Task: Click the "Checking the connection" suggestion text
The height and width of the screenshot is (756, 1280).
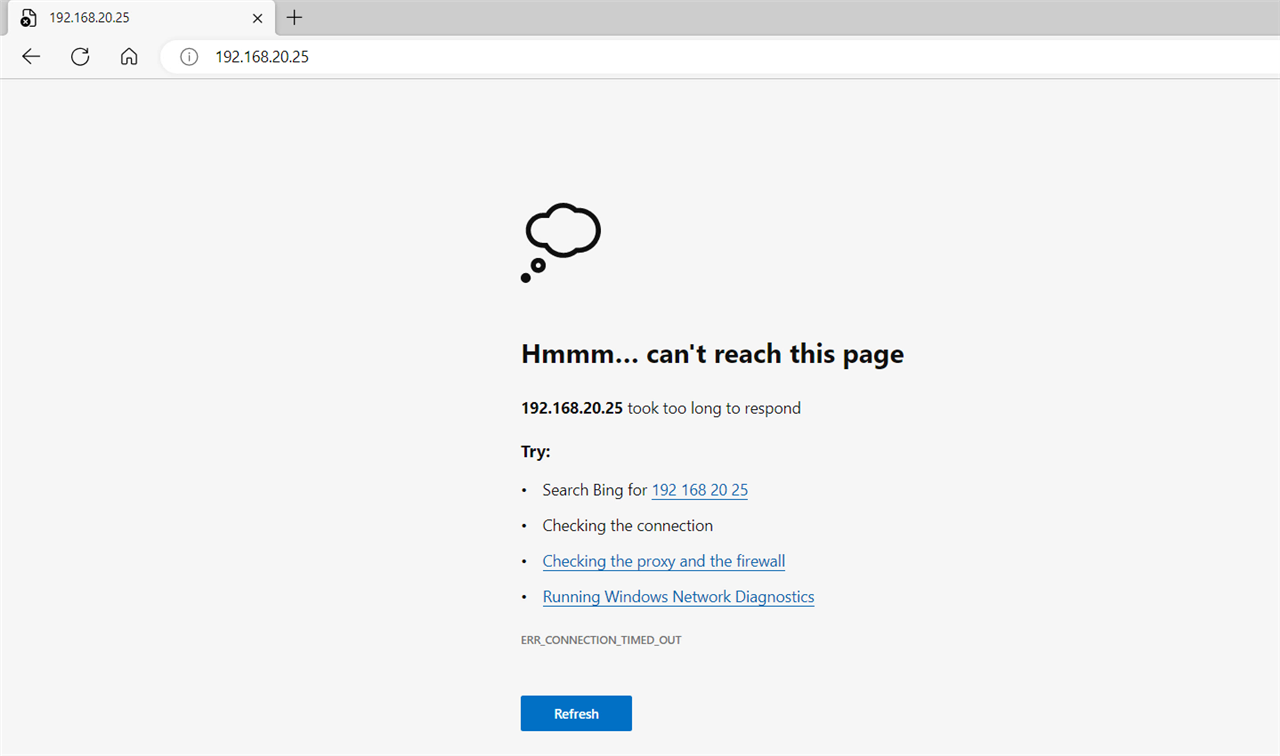Action: [627, 526]
